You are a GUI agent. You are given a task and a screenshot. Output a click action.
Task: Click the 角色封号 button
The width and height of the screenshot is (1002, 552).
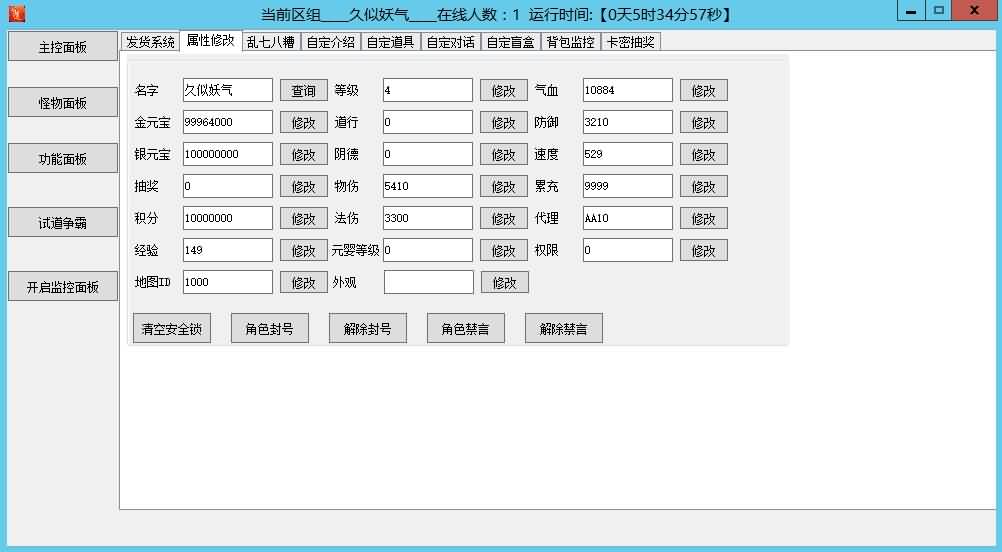point(270,328)
